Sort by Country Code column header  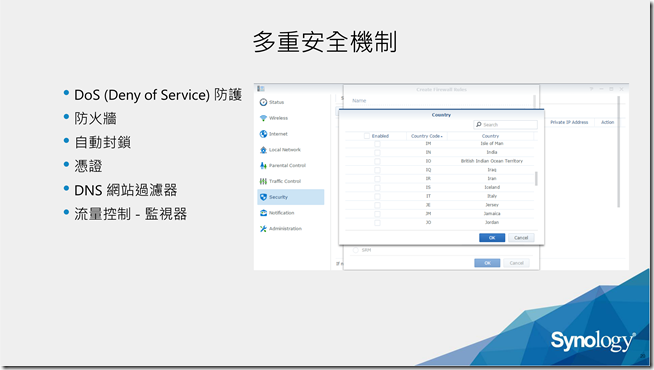coord(426,136)
